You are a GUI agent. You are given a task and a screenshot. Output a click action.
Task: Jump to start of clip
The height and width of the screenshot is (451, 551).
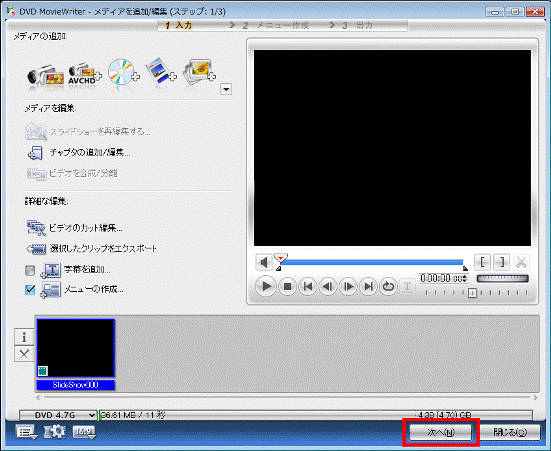point(308,286)
